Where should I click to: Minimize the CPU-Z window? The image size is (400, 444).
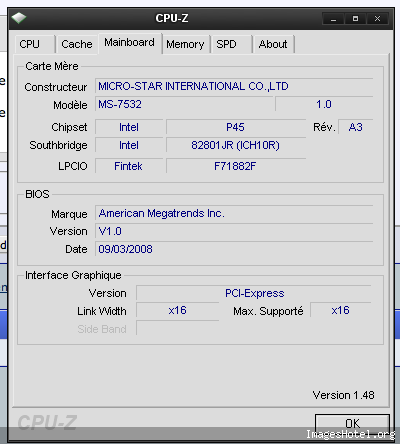tap(333, 19)
